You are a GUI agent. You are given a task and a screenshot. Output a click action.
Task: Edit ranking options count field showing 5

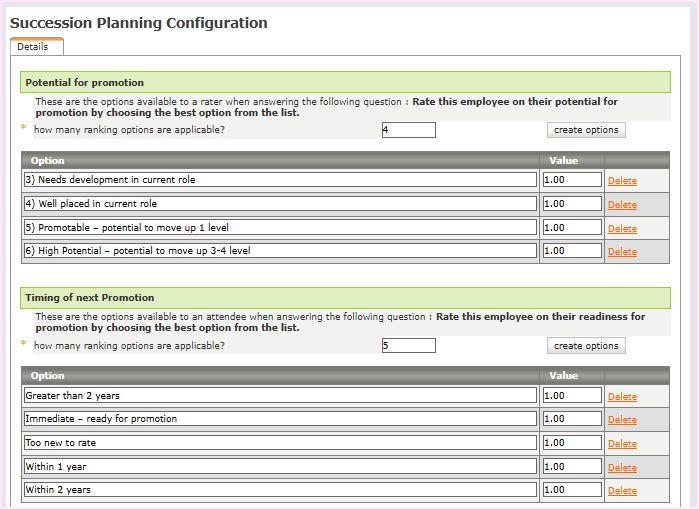pyautogui.click(x=408, y=346)
